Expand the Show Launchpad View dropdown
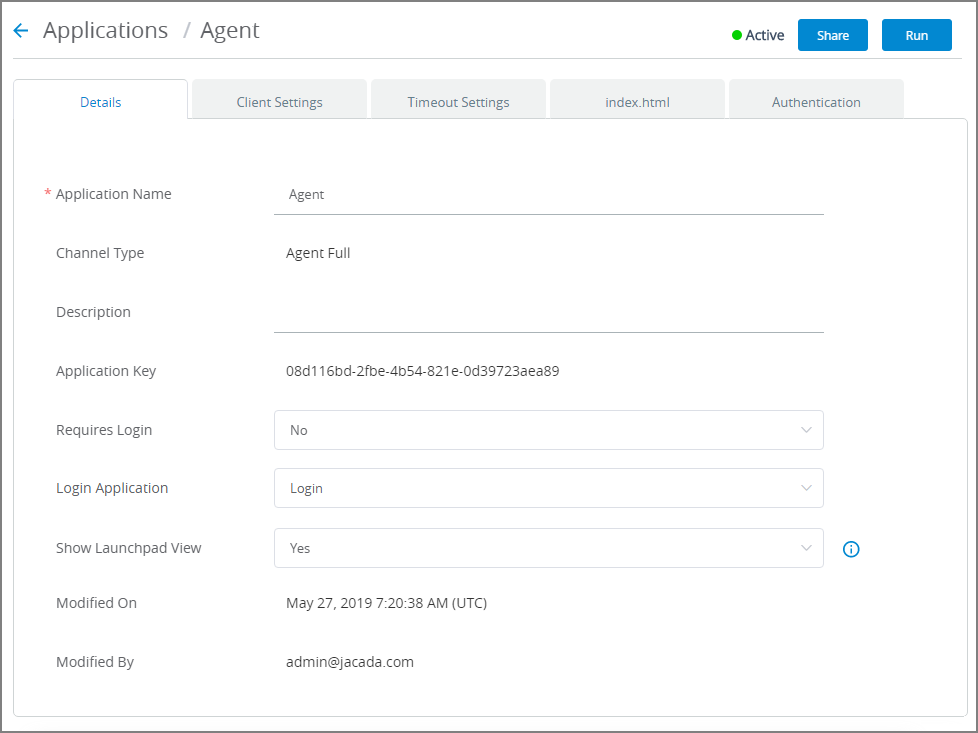Viewport: 978px width, 733px height. coord(549,548)
